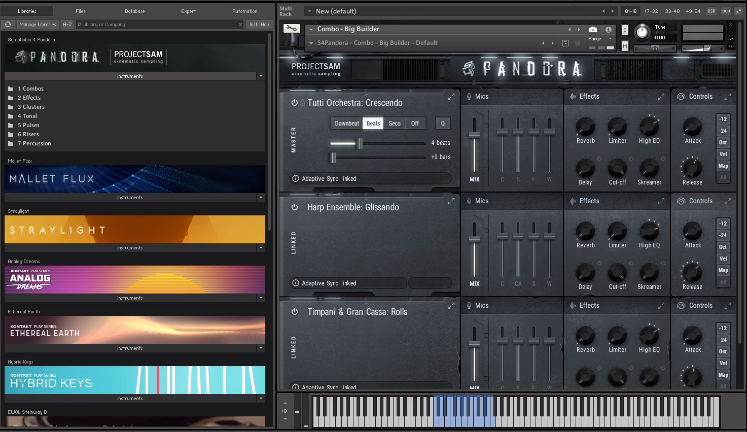Open Mallet Flux Instruments dropdown arrow
Viewport: 747px width, 432px height.
coord(261,197)
